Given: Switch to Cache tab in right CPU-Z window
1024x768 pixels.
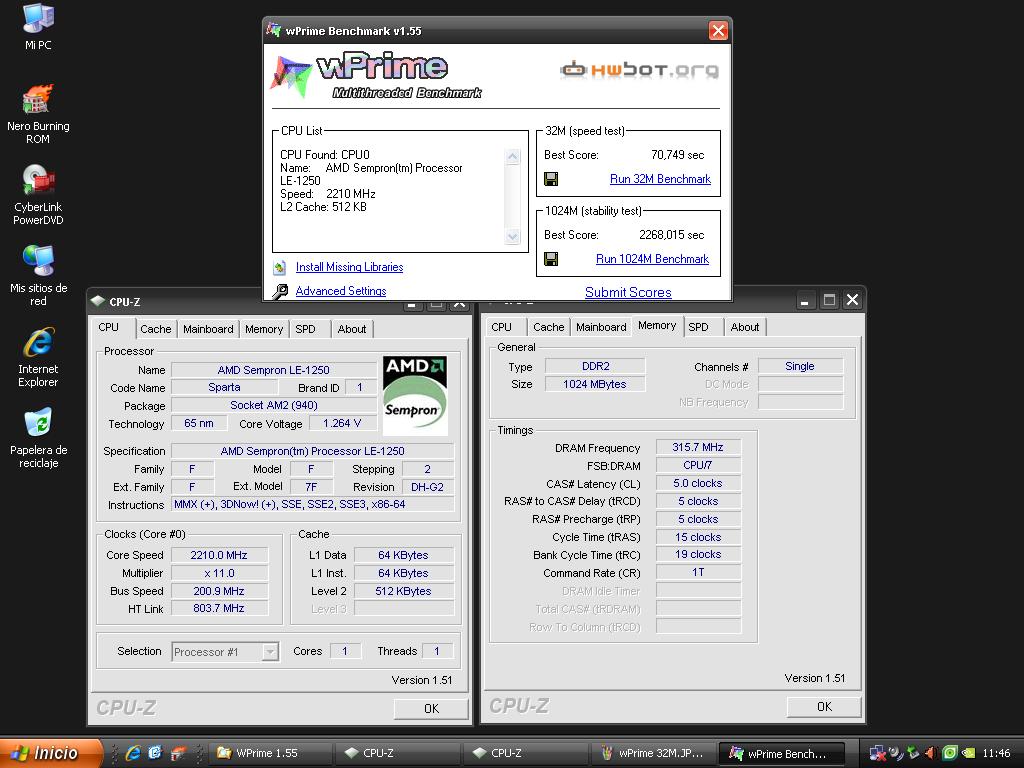Looking at the screenshot, I should [549, 327].
